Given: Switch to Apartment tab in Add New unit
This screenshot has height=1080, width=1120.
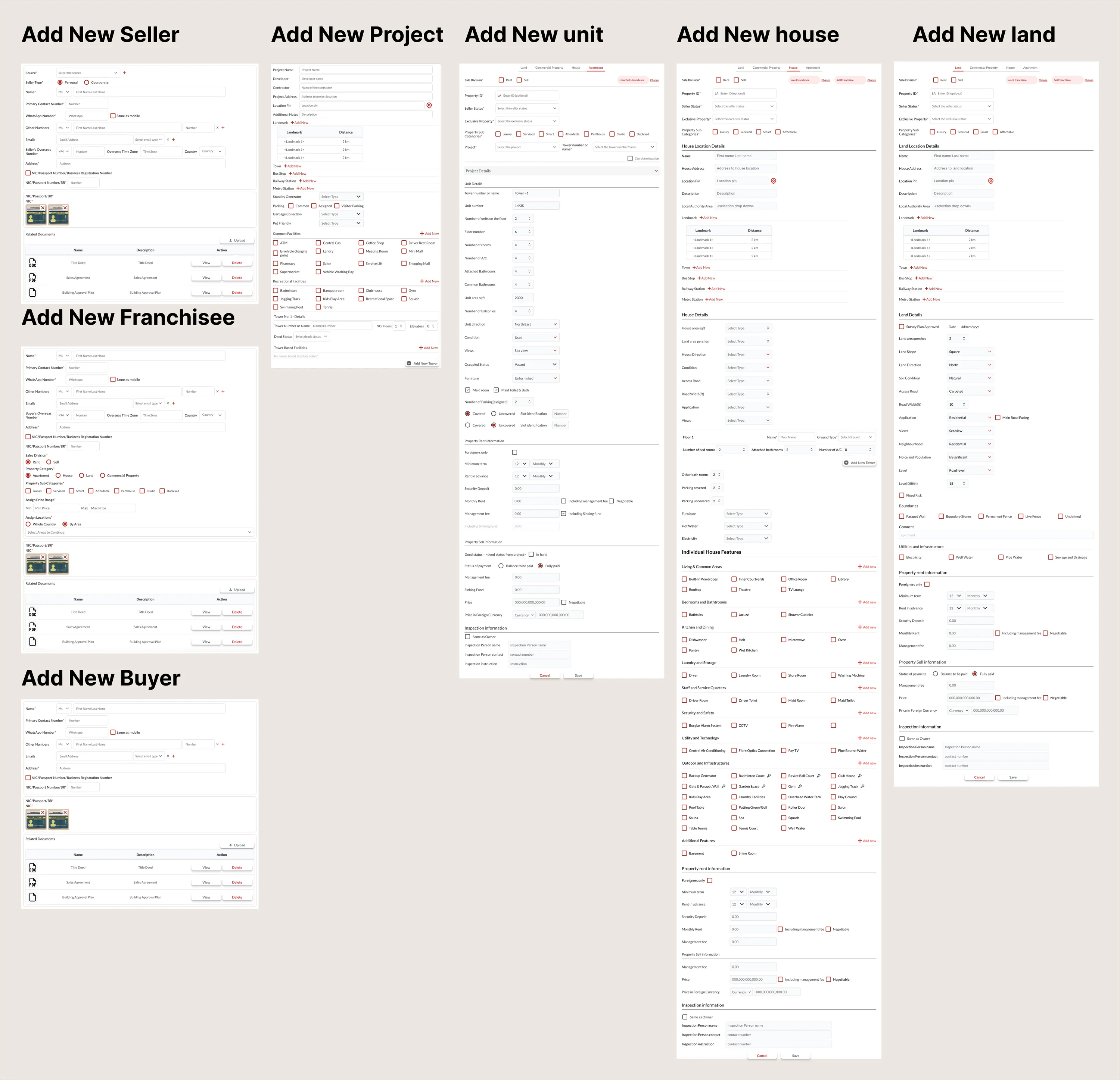Looking at the screenshot, I should point(596,68).
